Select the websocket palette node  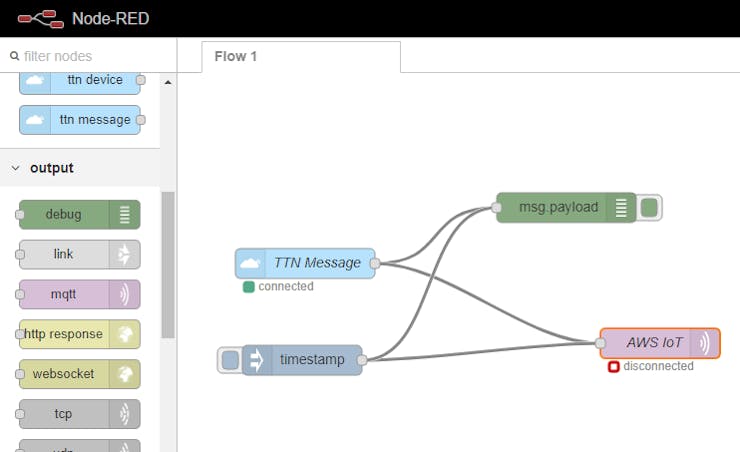click(x=80, y=374)
